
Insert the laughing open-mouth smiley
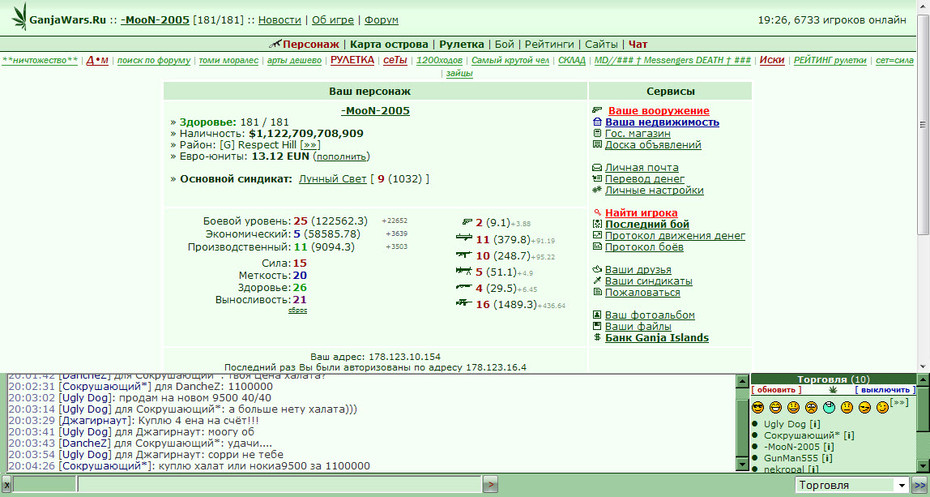point(775,407)
